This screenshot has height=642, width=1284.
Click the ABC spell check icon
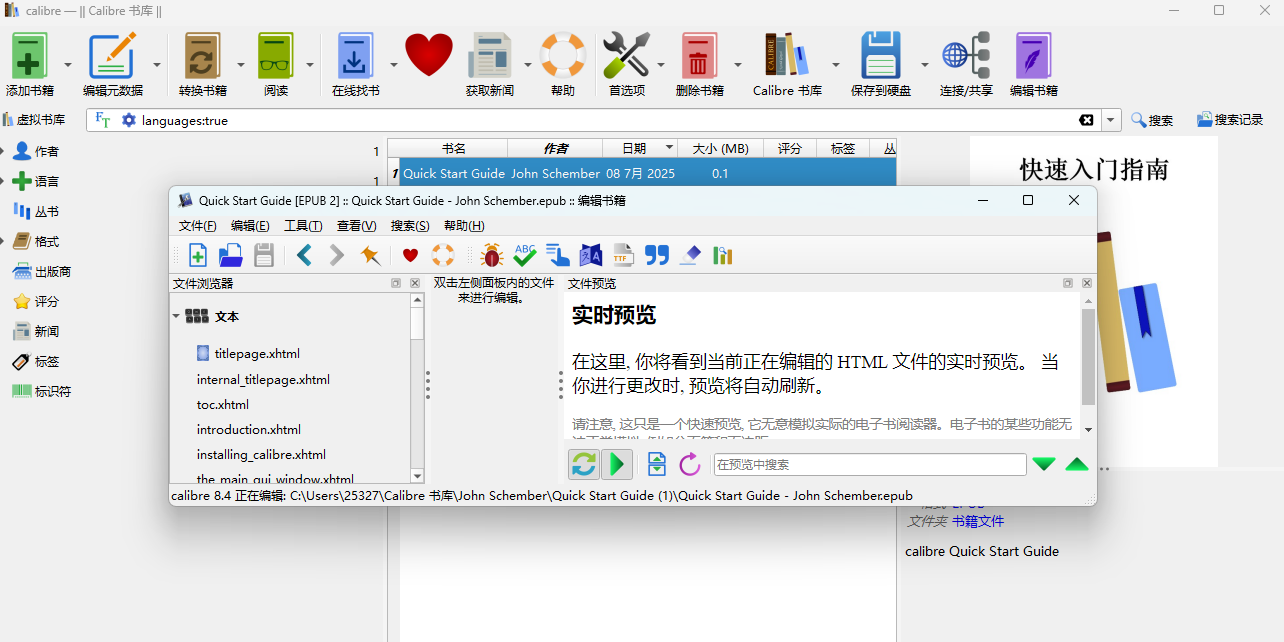(525, 255)
